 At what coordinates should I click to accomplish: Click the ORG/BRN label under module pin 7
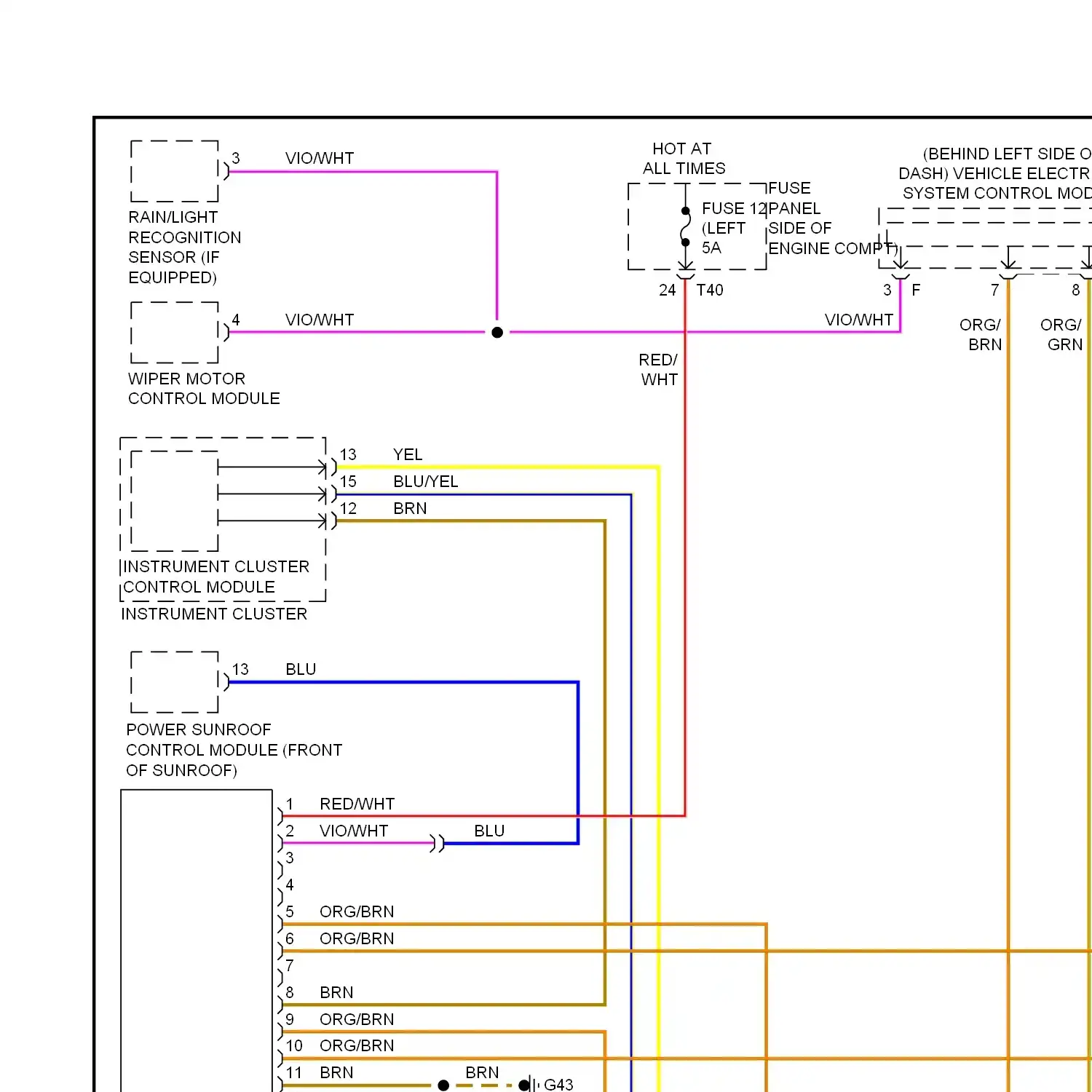pyautogui.click(x=981, y=335)
